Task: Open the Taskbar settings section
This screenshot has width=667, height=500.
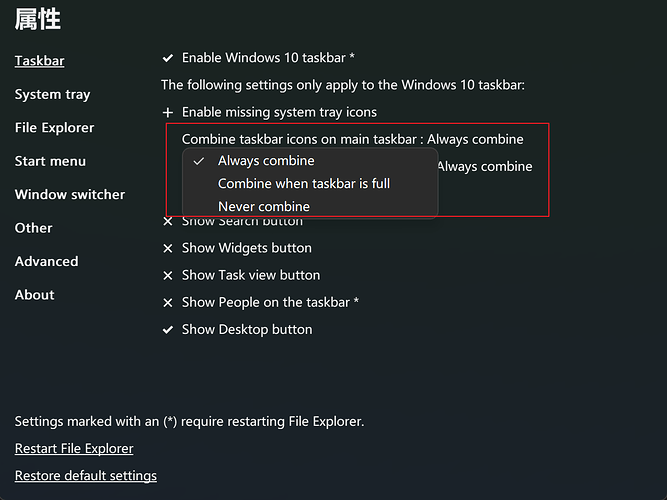Action: [39, 61]
